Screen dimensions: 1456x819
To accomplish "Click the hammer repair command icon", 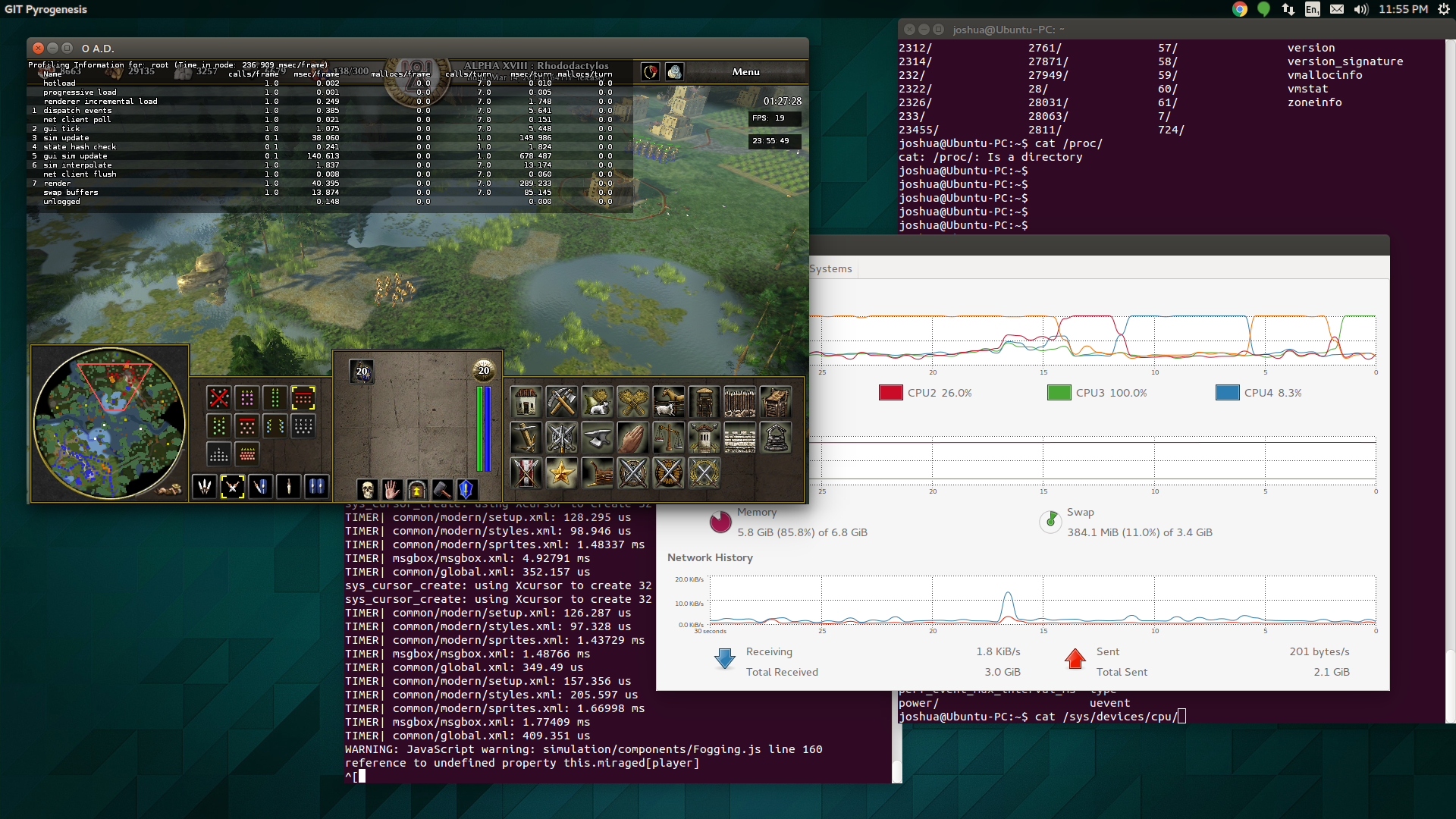I will 442,489.
